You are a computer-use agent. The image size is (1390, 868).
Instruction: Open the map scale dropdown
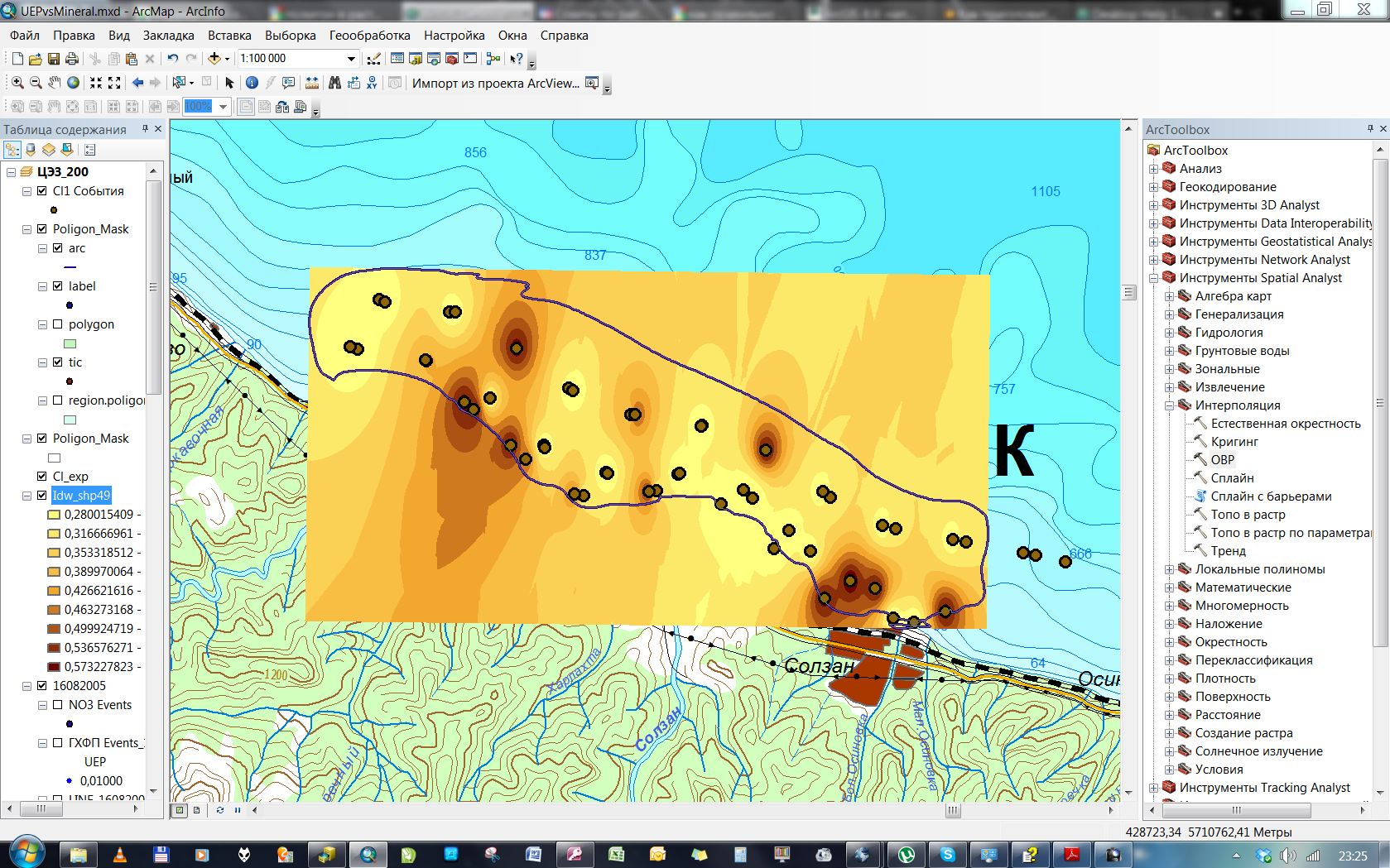(351, 59)
